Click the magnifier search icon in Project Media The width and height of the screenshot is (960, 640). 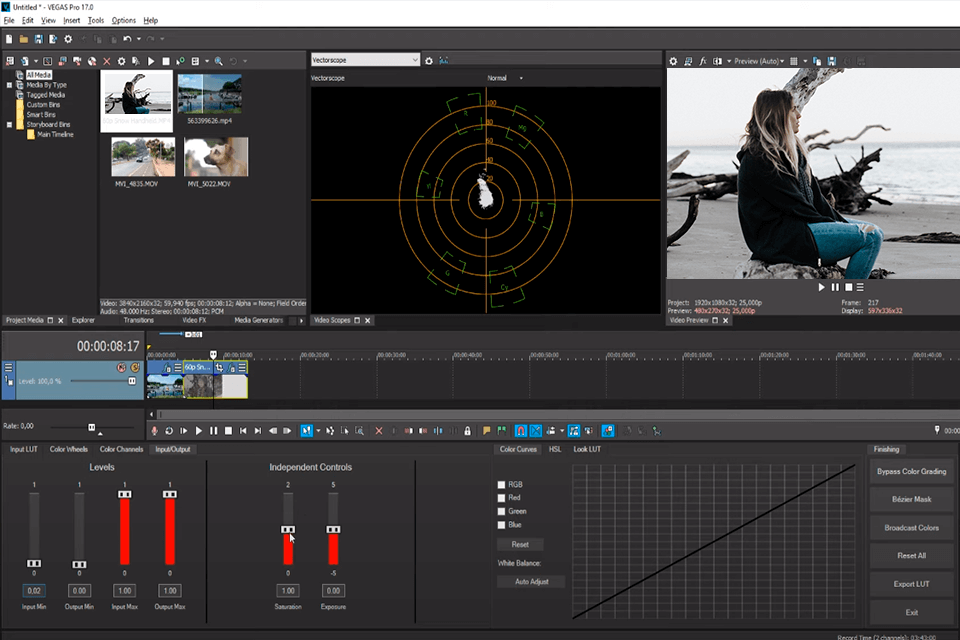[219, 61]
